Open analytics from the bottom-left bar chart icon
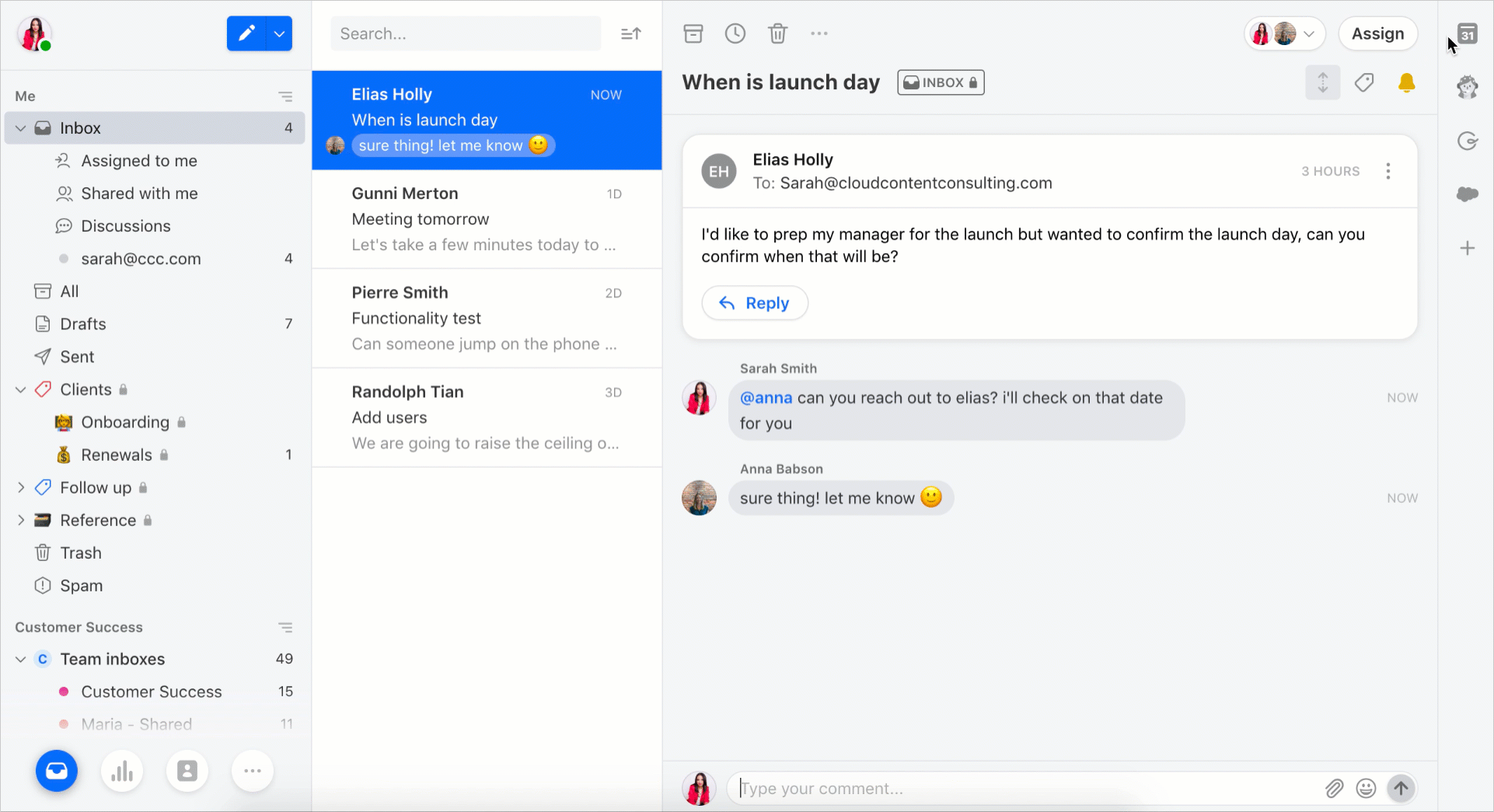1494x812 pixels. (x=122, y=770)
